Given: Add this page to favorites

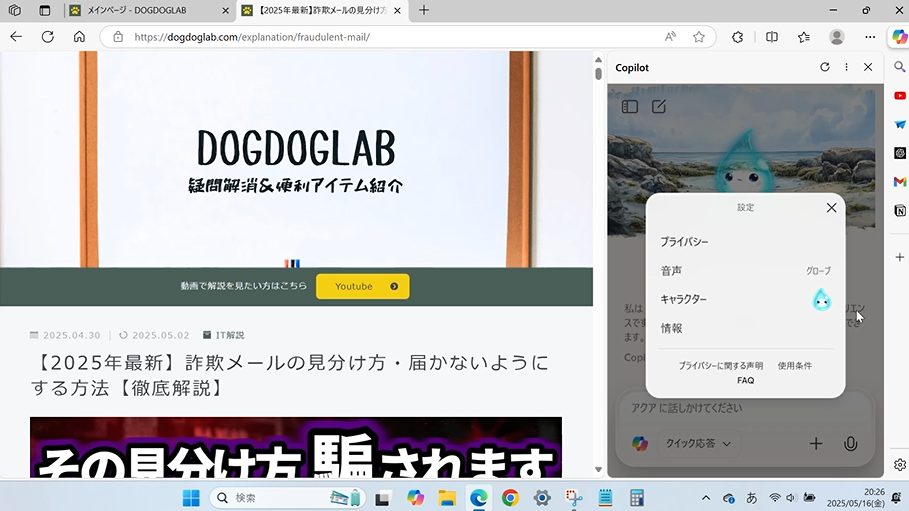Looking at the screenshot, I should [699, 36].
